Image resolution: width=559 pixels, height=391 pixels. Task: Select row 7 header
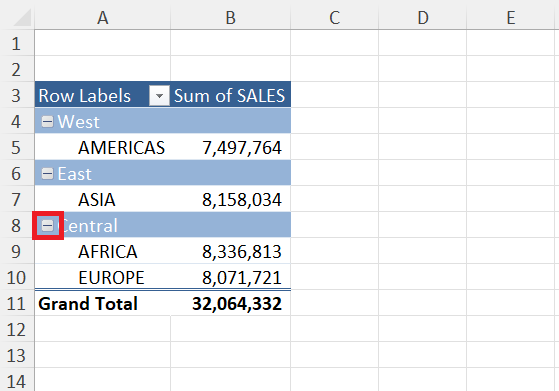[16, 200]
